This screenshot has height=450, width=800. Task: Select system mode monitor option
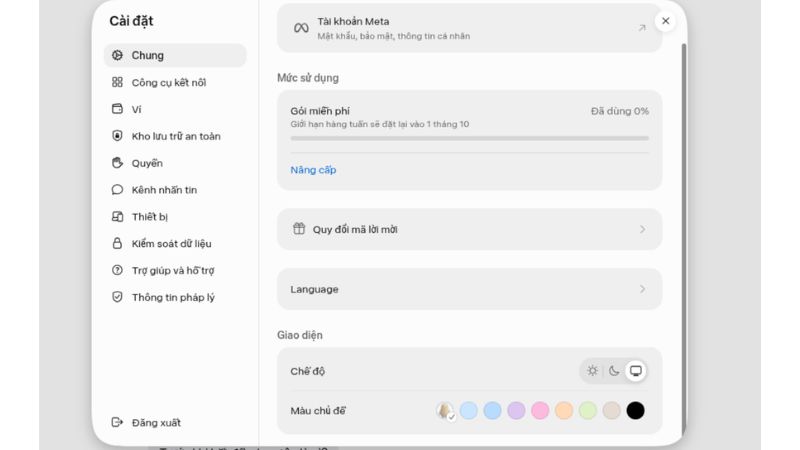tap(635, 371)
